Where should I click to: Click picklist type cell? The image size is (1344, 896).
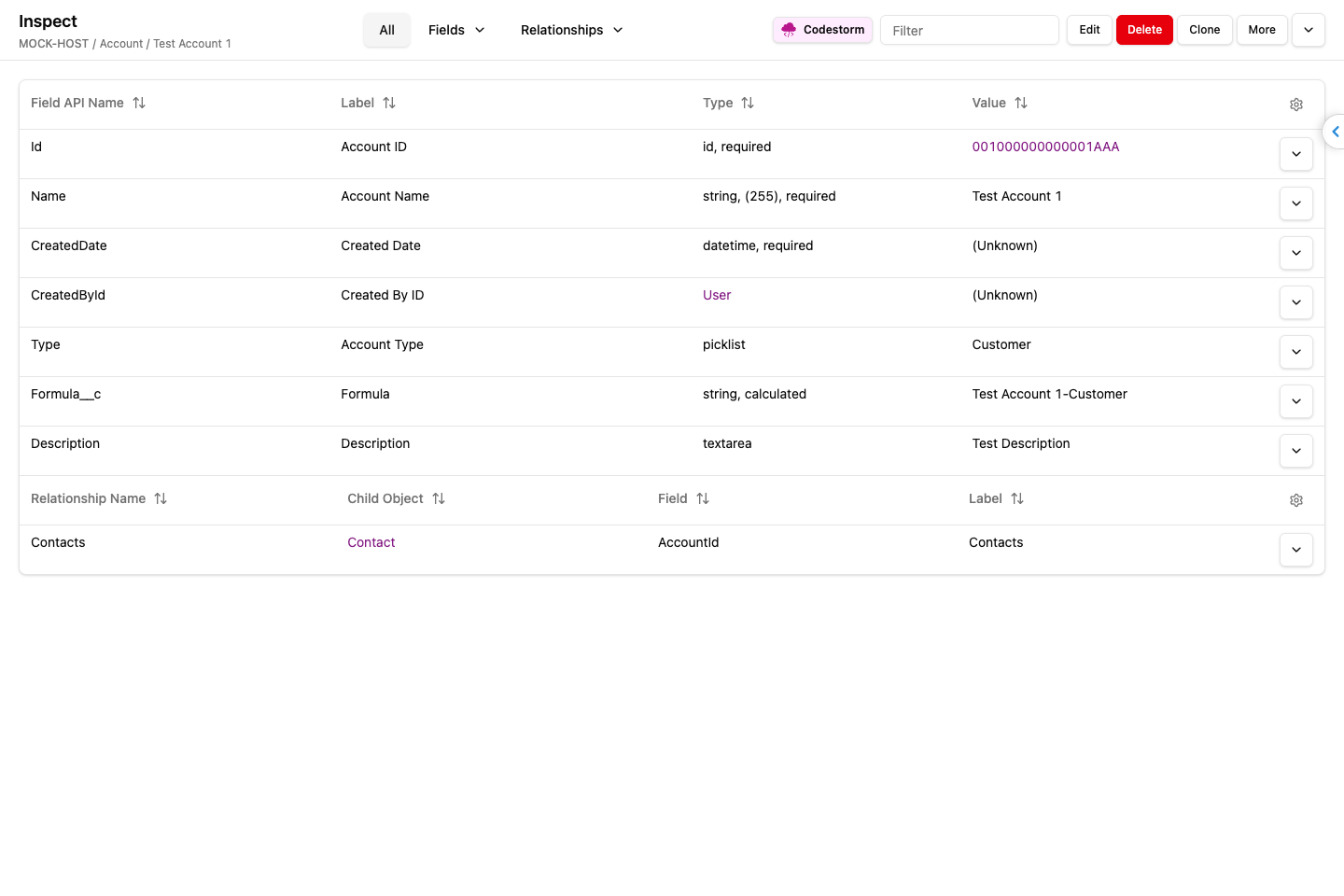724,344
